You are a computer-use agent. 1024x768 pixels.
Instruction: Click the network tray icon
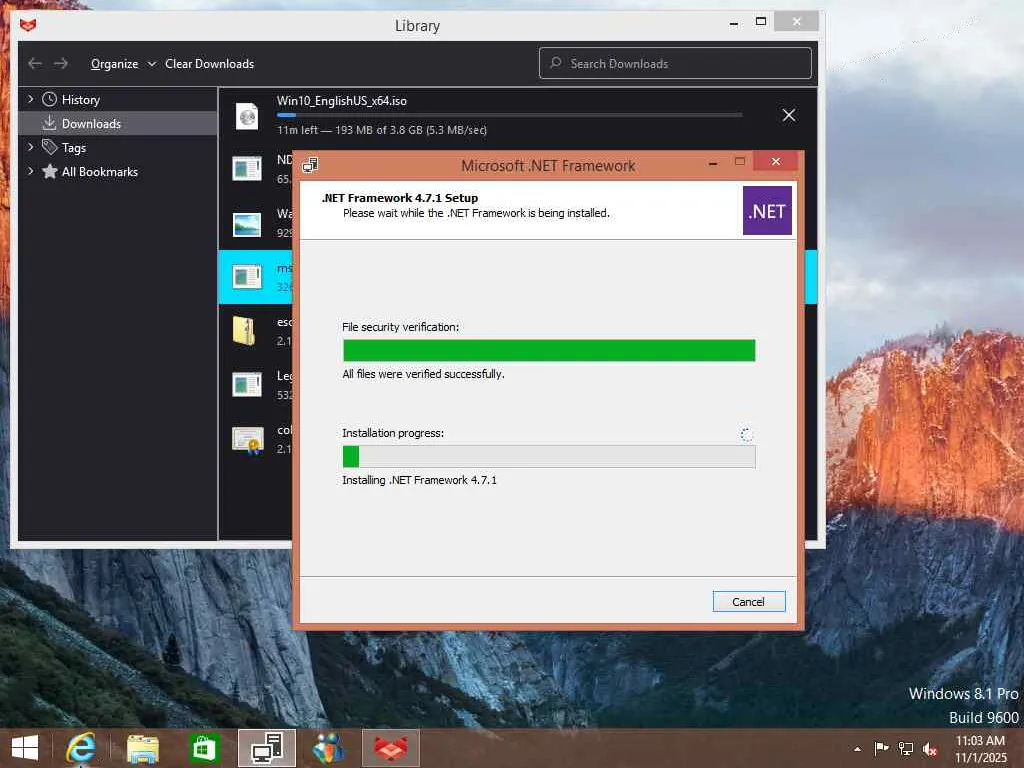click(x=906, y=748)
